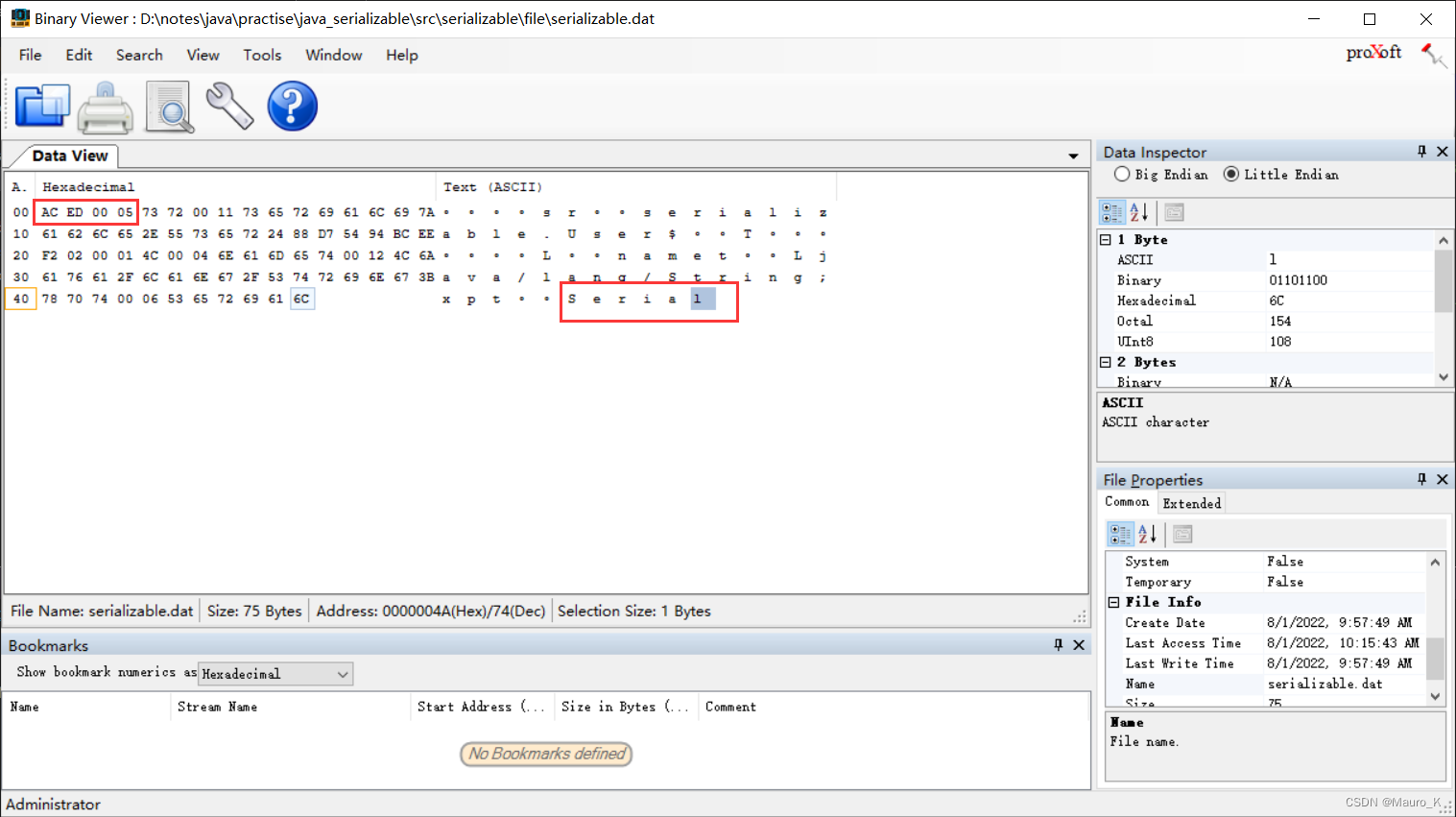1456x817 pixels.
Task: Switch to Extended tab in File Properties
Action: click(x=1192, y=503)
